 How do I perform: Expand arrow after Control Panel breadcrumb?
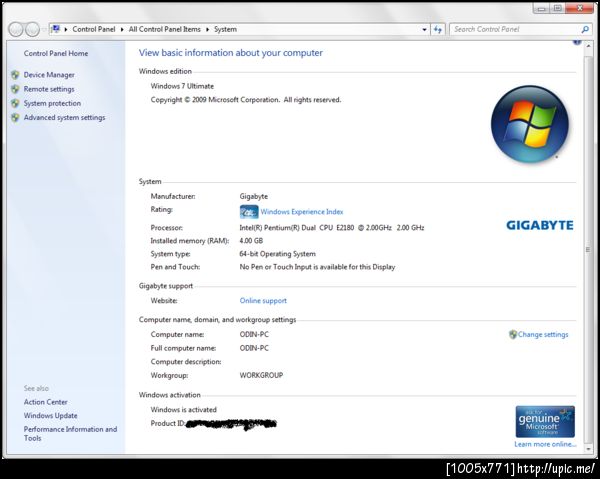122,29
